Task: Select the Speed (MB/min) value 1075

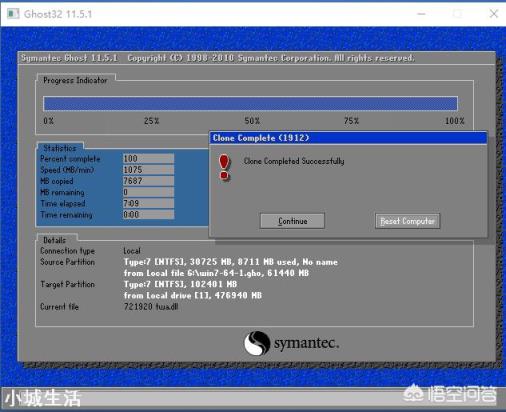Action: (x=148, y=170)
